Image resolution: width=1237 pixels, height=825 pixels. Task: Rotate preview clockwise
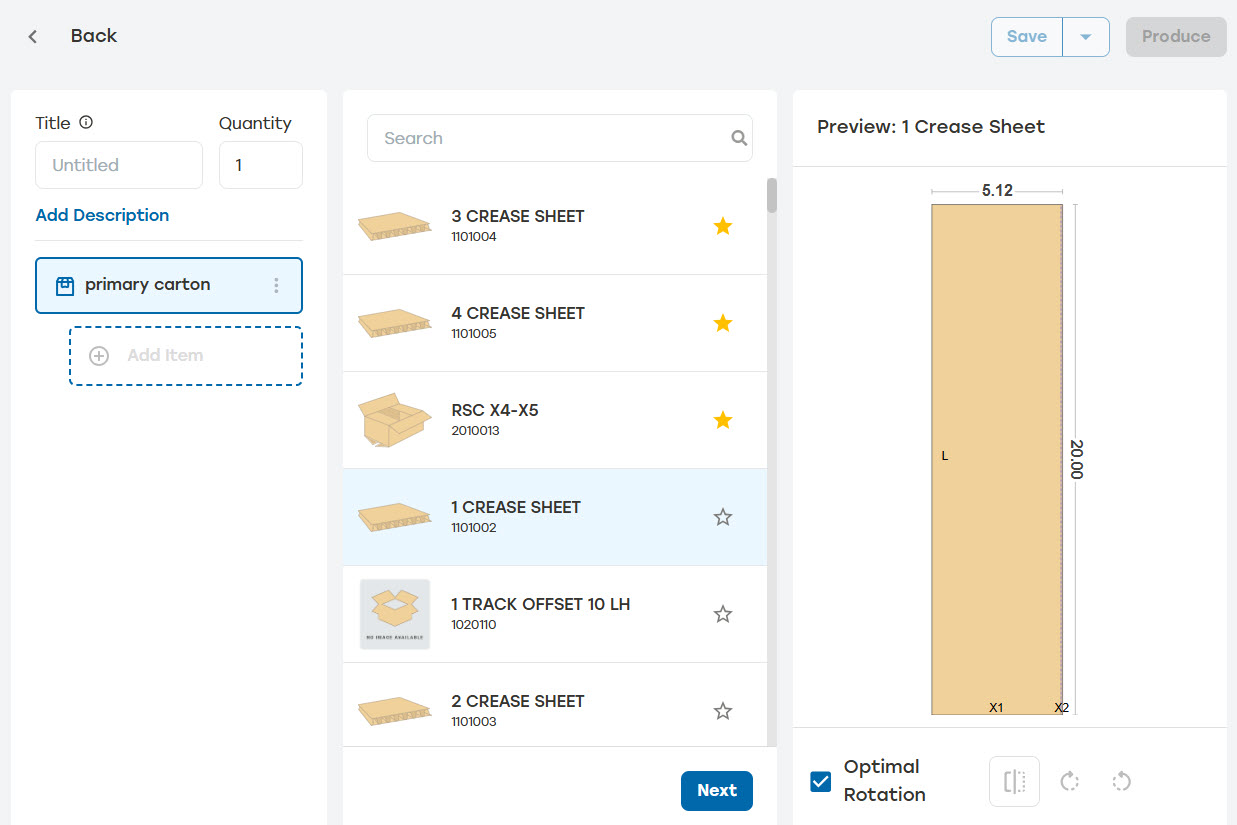[1069, 781]
